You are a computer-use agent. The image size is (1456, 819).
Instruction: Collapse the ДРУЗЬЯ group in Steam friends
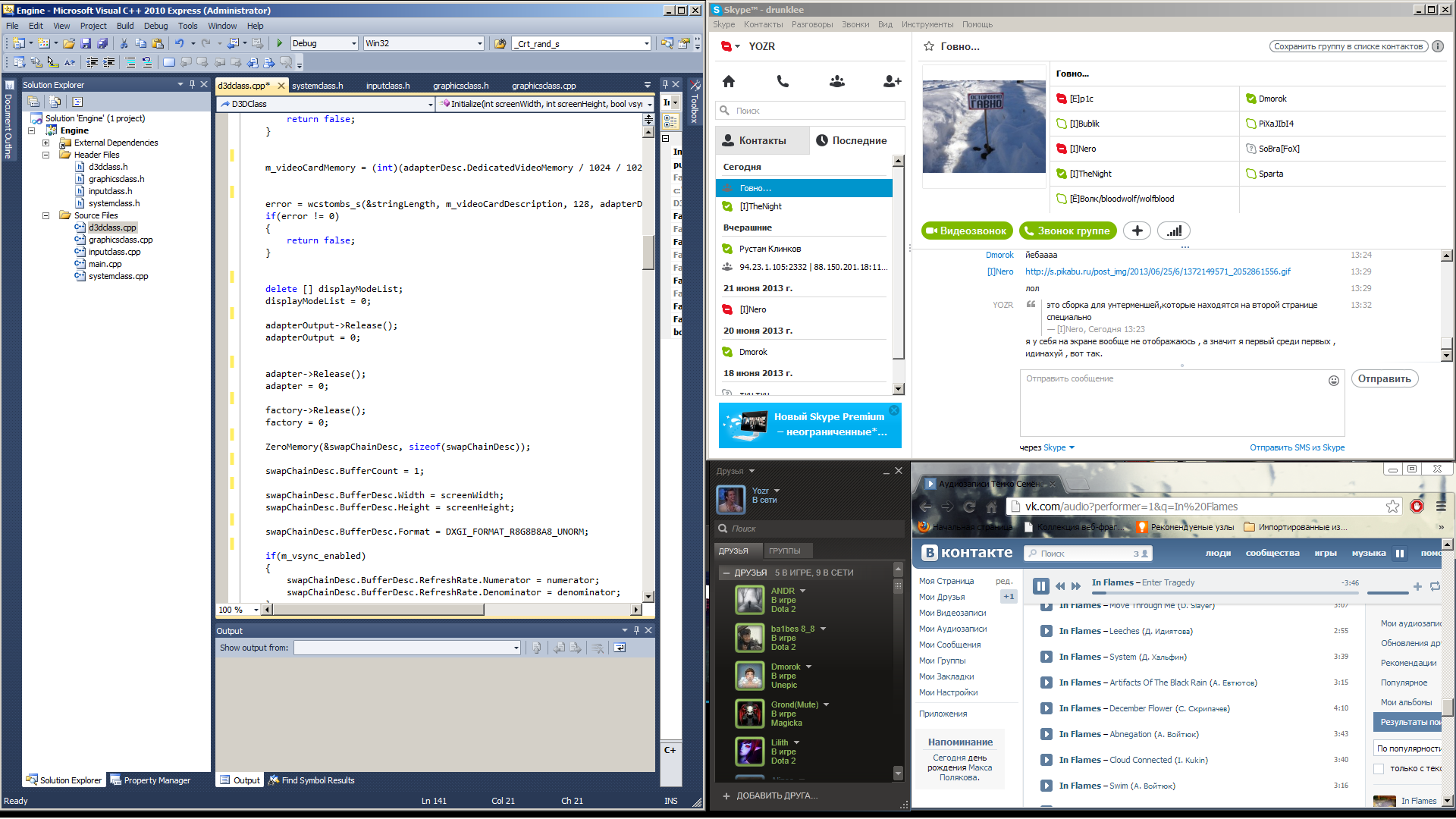pyautogui.click(x=726, y=573)
